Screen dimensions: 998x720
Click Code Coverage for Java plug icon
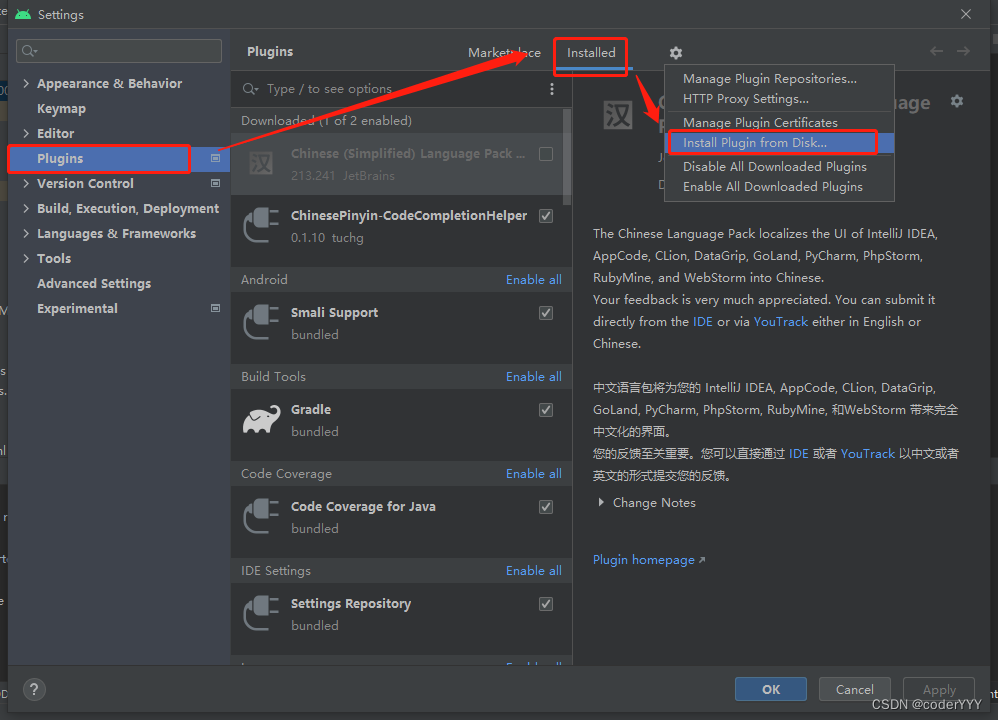(262, 516)
